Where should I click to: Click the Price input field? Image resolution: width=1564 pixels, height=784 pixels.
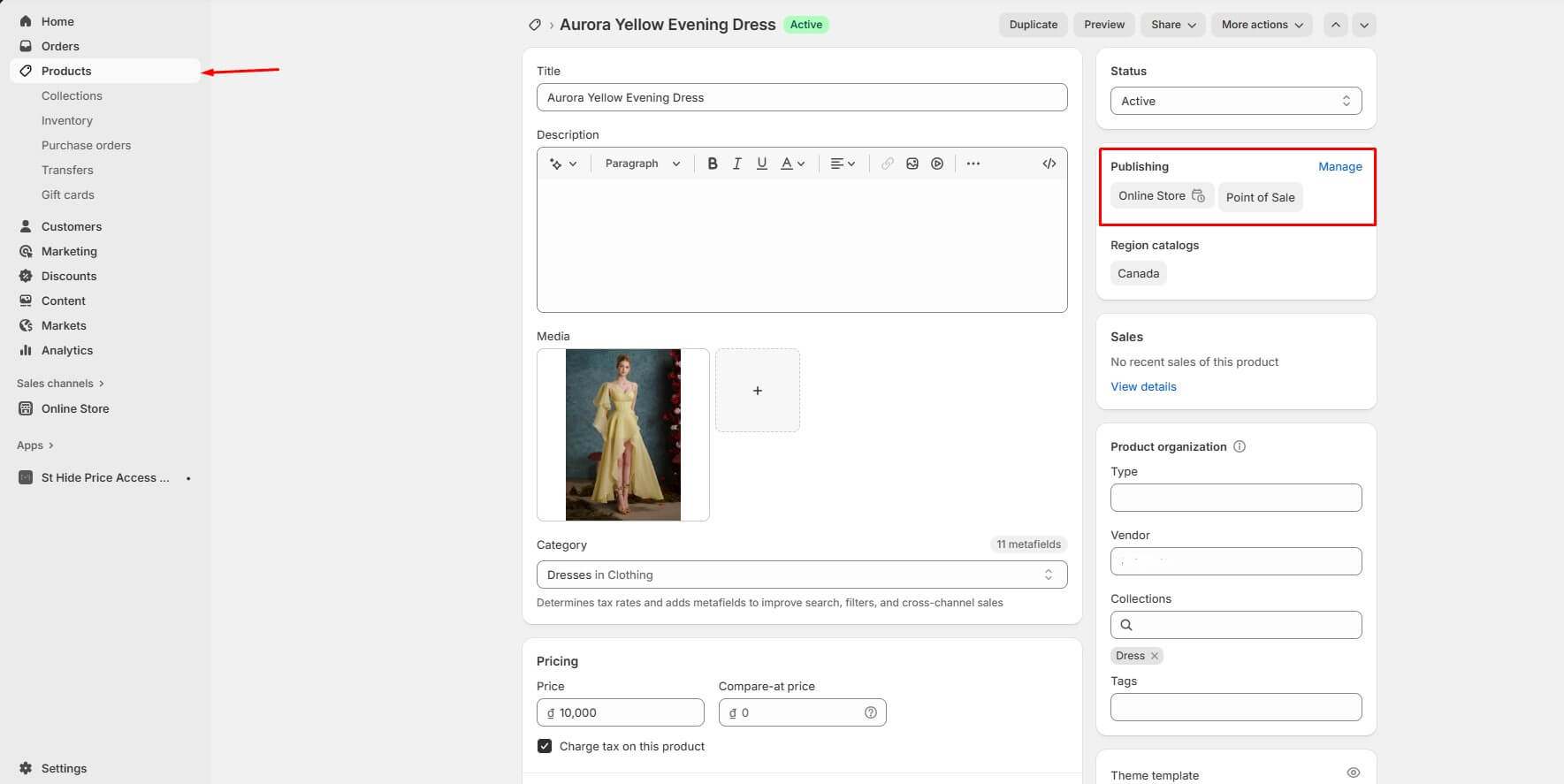pos(621,712)
